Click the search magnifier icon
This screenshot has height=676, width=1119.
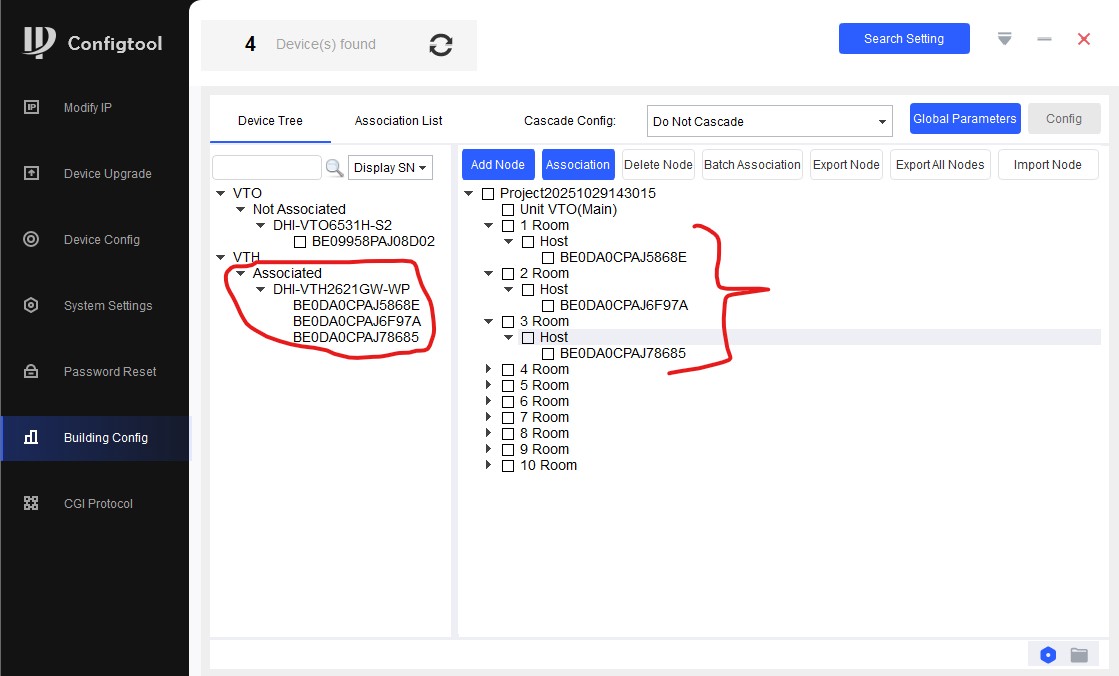pos(334,168)
